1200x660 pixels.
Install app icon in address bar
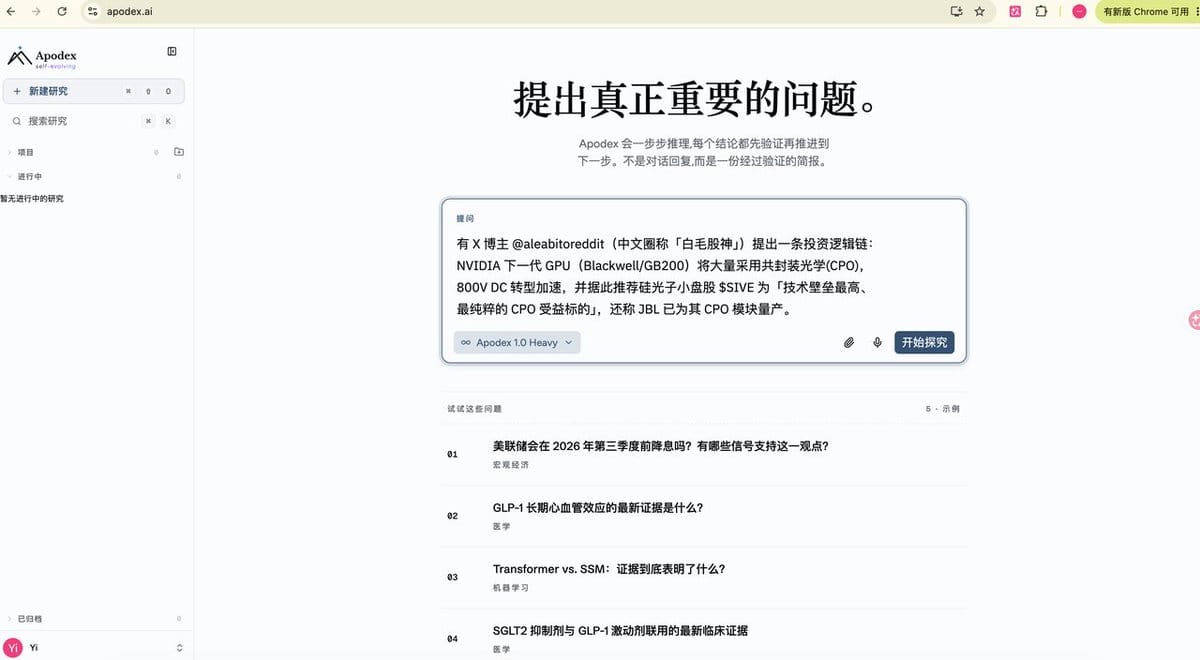pos(956,11)
